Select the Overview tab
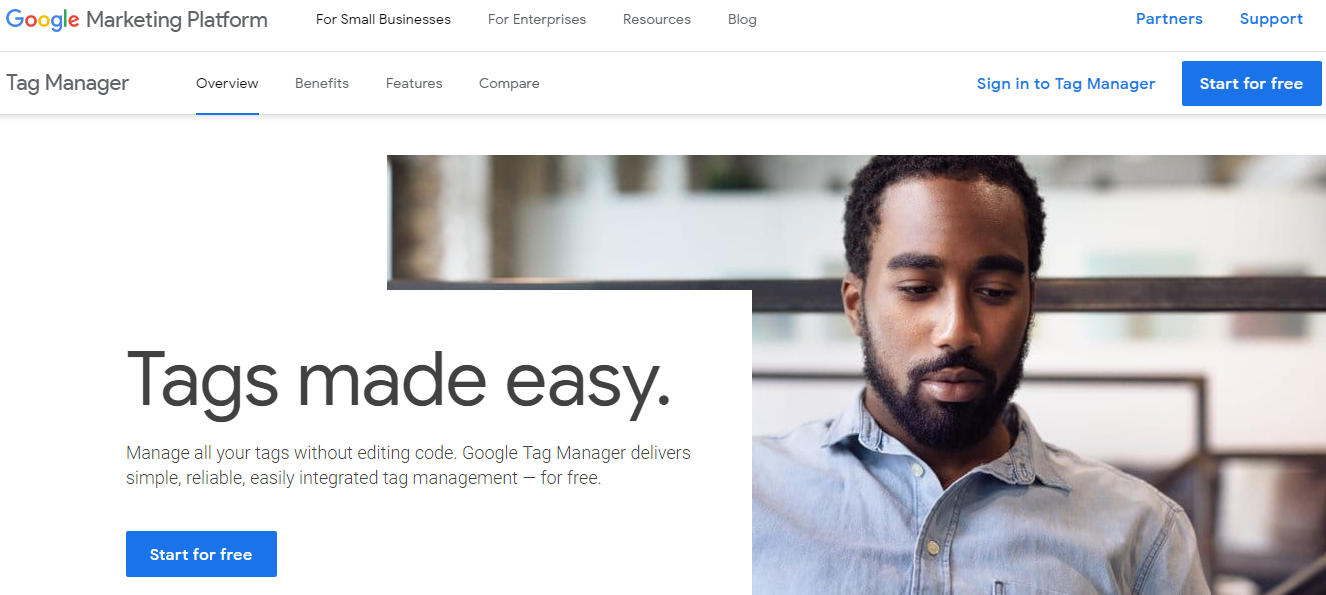The image size is (1326, 595). coord(227,83)
